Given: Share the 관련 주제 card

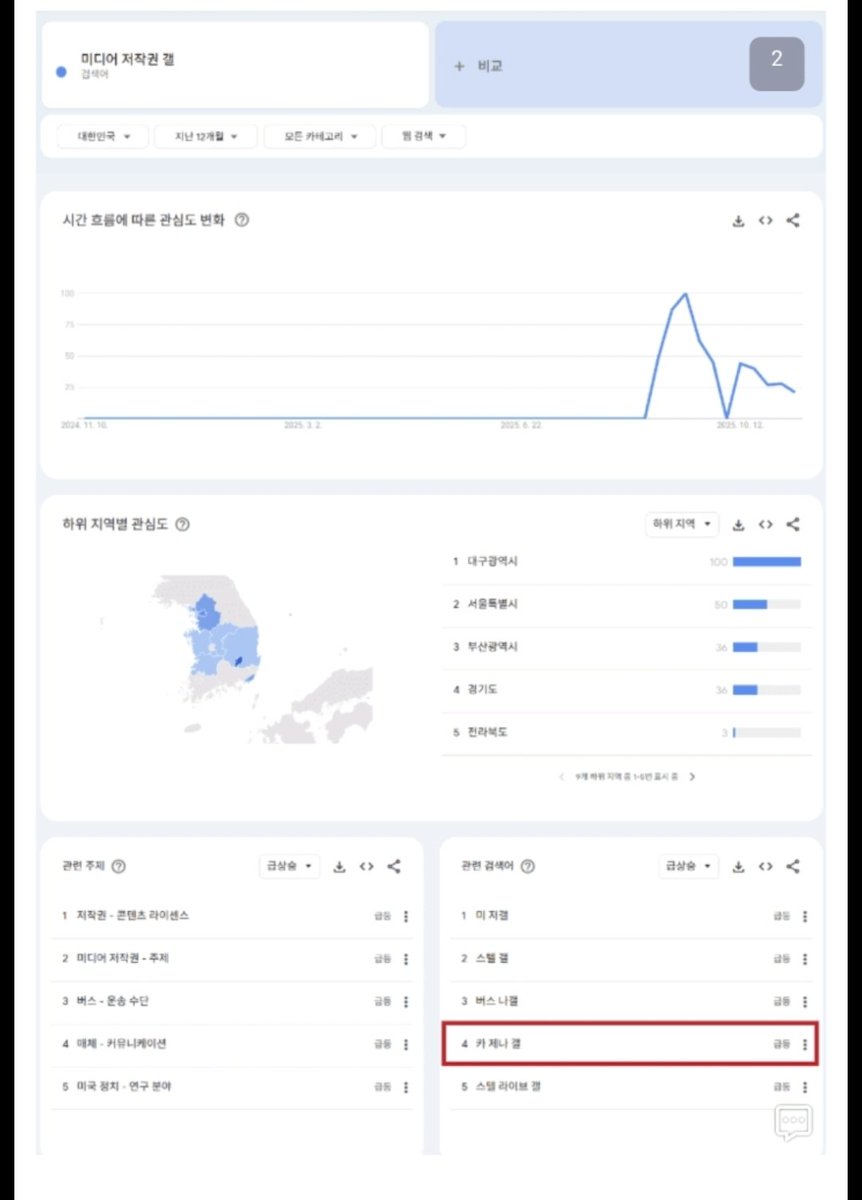Looking at the screenshot, I should tap(394, 866).
